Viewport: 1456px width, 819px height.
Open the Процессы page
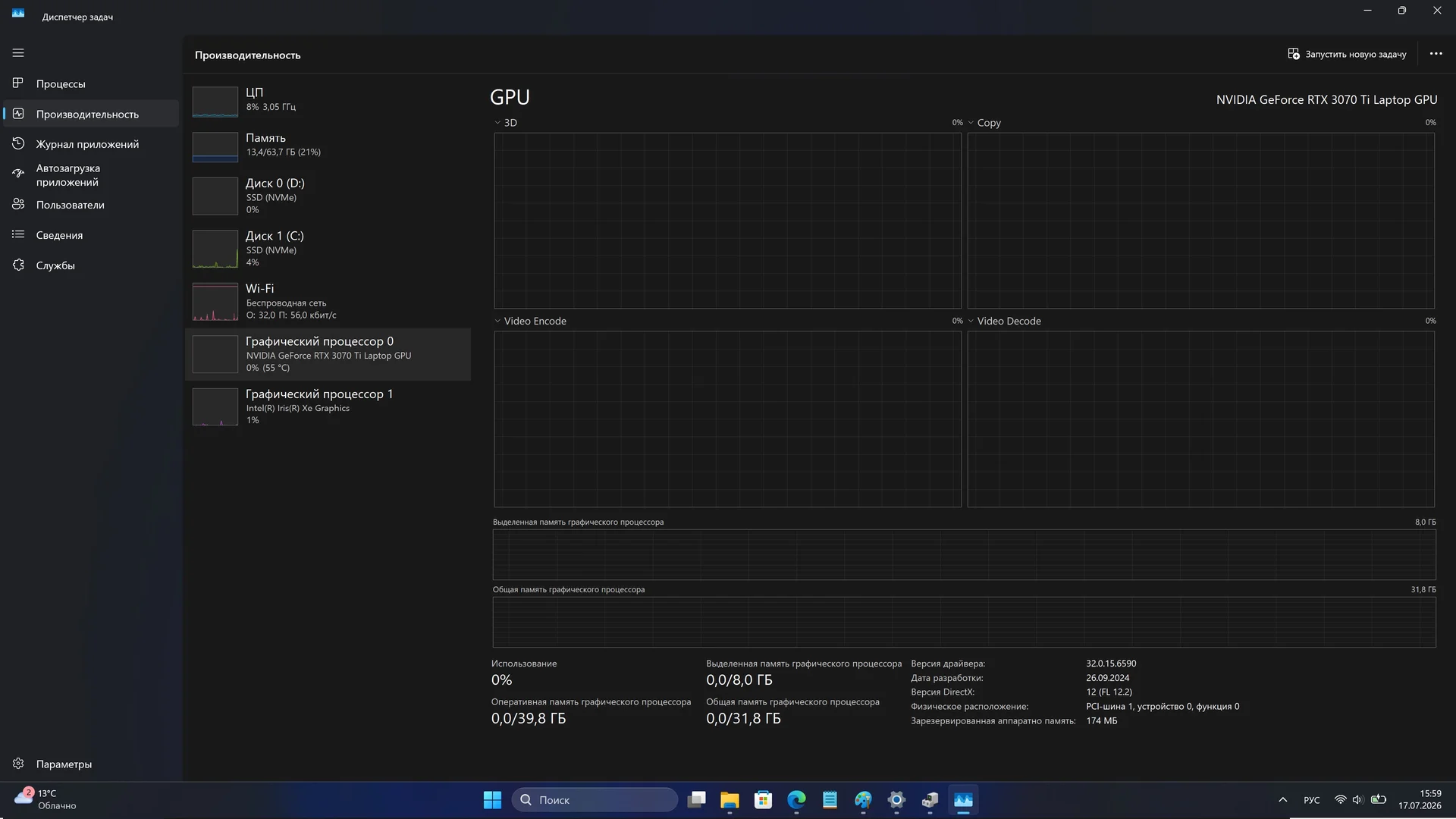tap(91, 83)
